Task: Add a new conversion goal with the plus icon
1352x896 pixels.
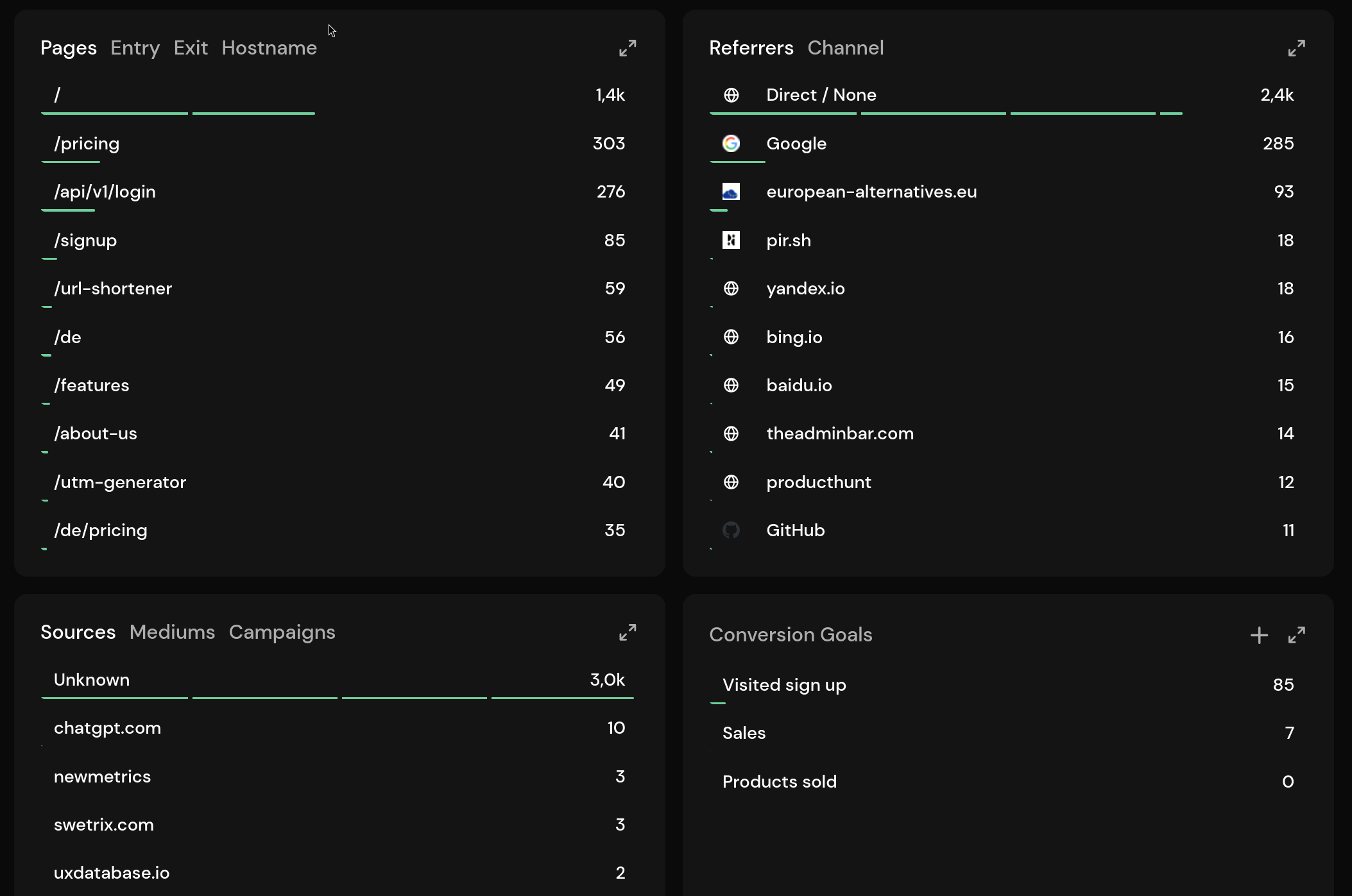Action: (x=1259, y=635)
